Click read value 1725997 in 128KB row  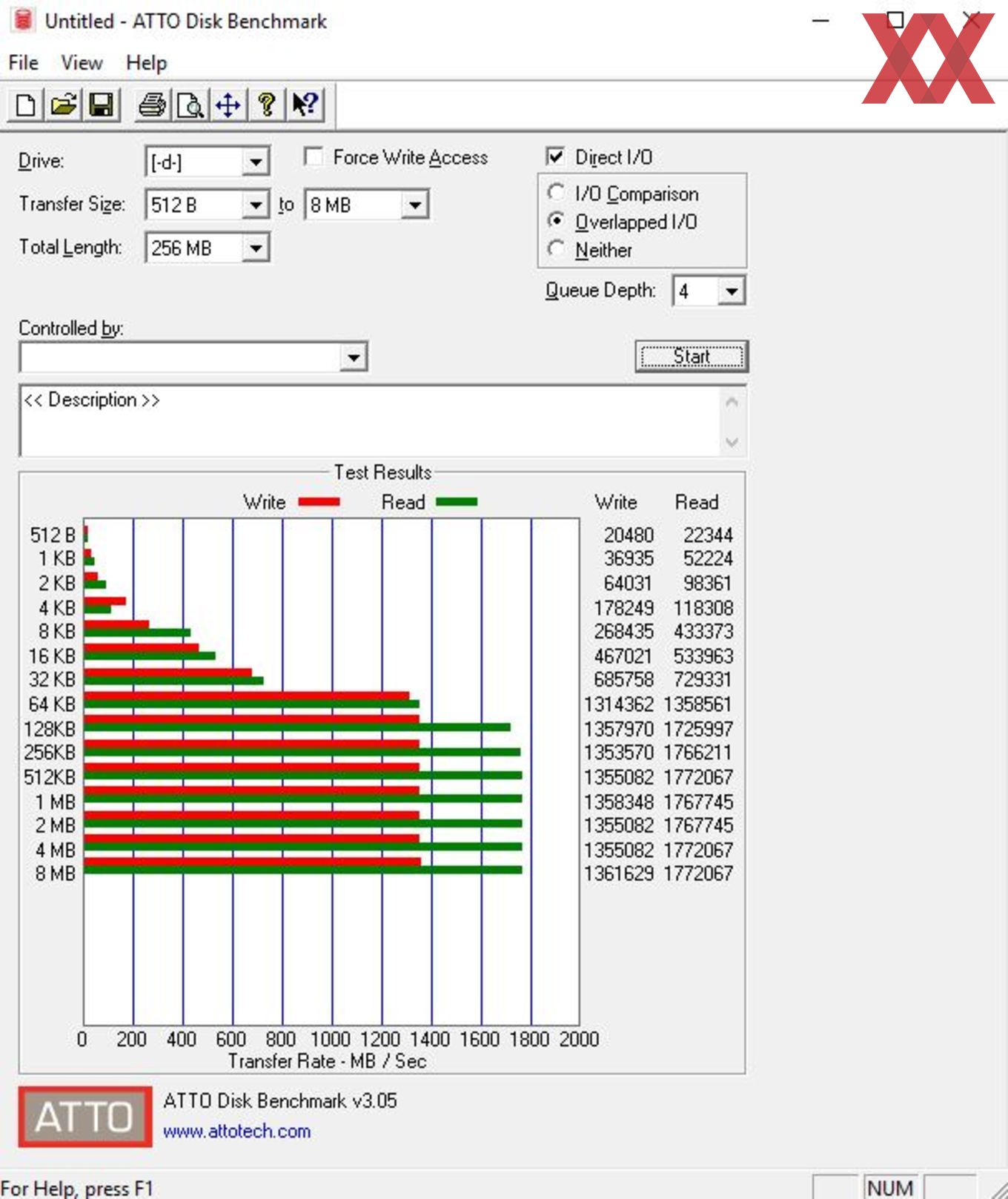698,729
